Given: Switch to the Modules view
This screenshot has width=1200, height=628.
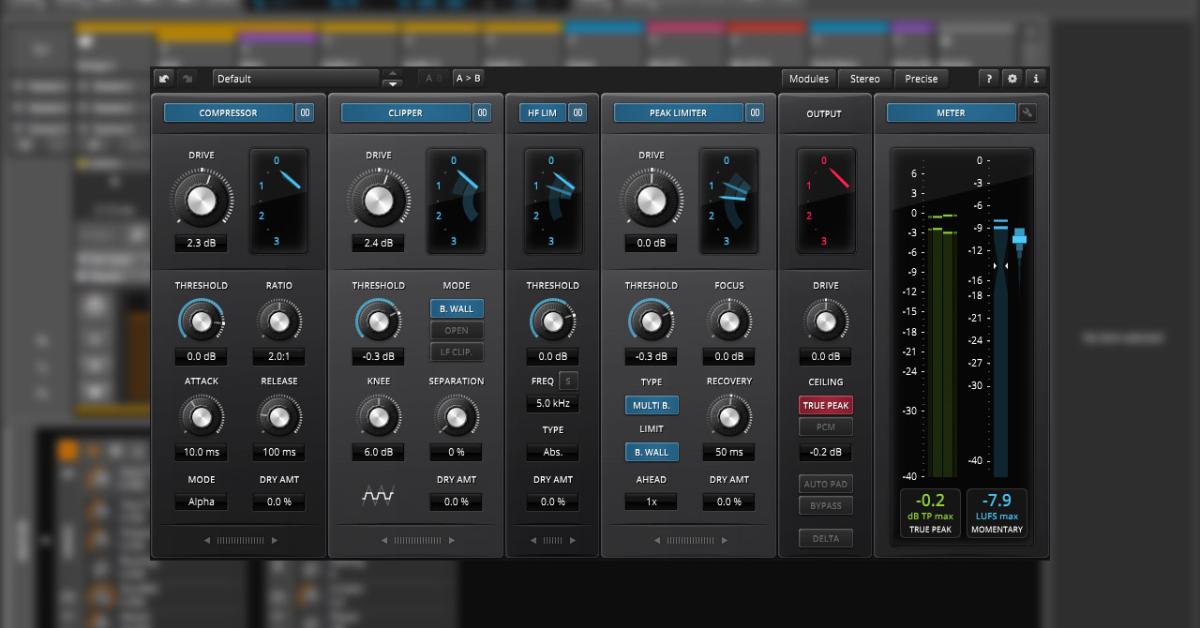Looking at the screenshot, I should (809, 79).
